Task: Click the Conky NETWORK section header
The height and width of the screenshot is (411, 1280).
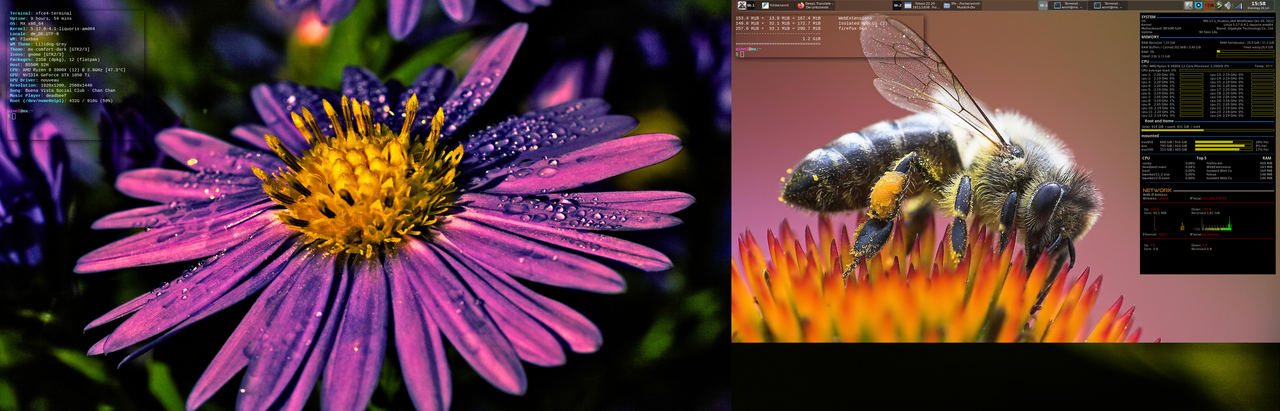Action: 1157,189
